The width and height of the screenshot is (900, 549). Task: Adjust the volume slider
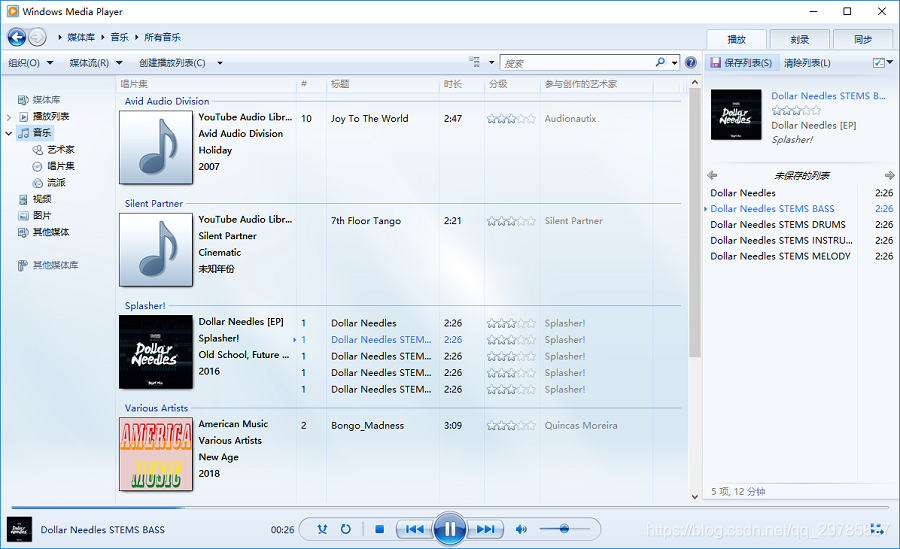tap(564, 529)
